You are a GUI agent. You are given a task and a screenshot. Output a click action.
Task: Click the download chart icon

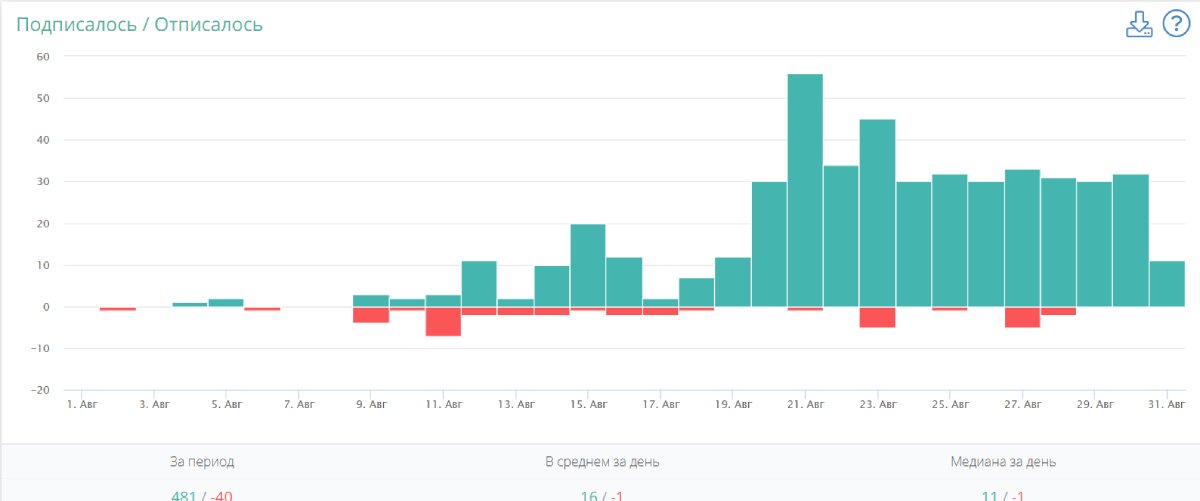click(x=1139, y=25)
